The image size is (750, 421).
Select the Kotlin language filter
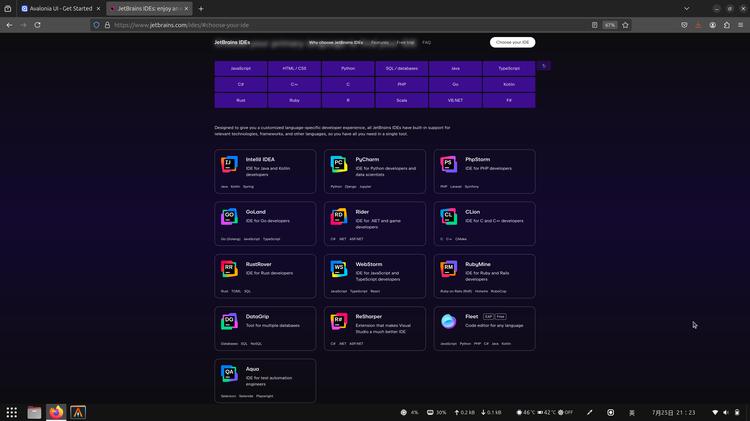tap(509, 84)
